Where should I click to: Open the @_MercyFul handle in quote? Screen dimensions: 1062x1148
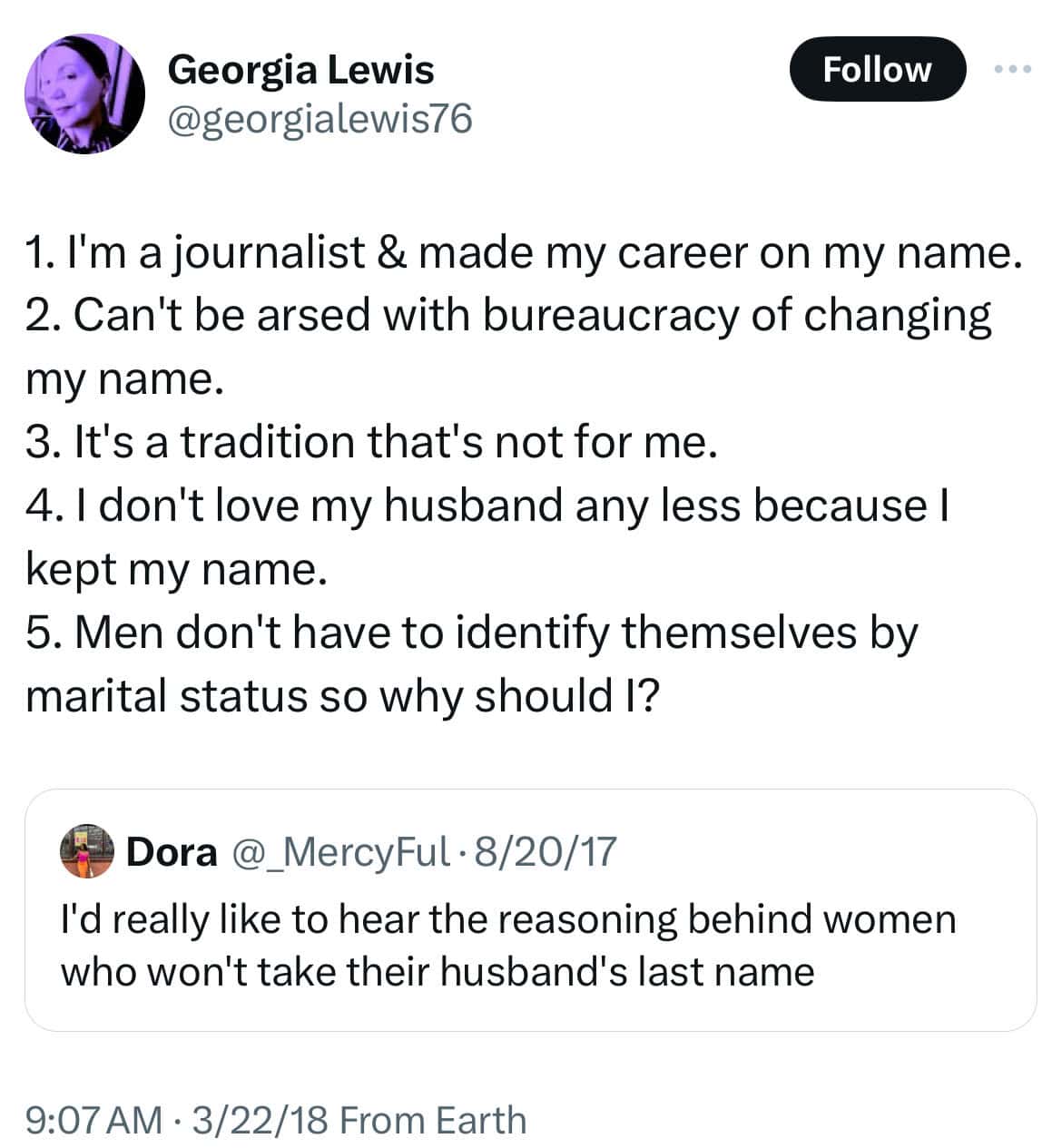(342, 851)
